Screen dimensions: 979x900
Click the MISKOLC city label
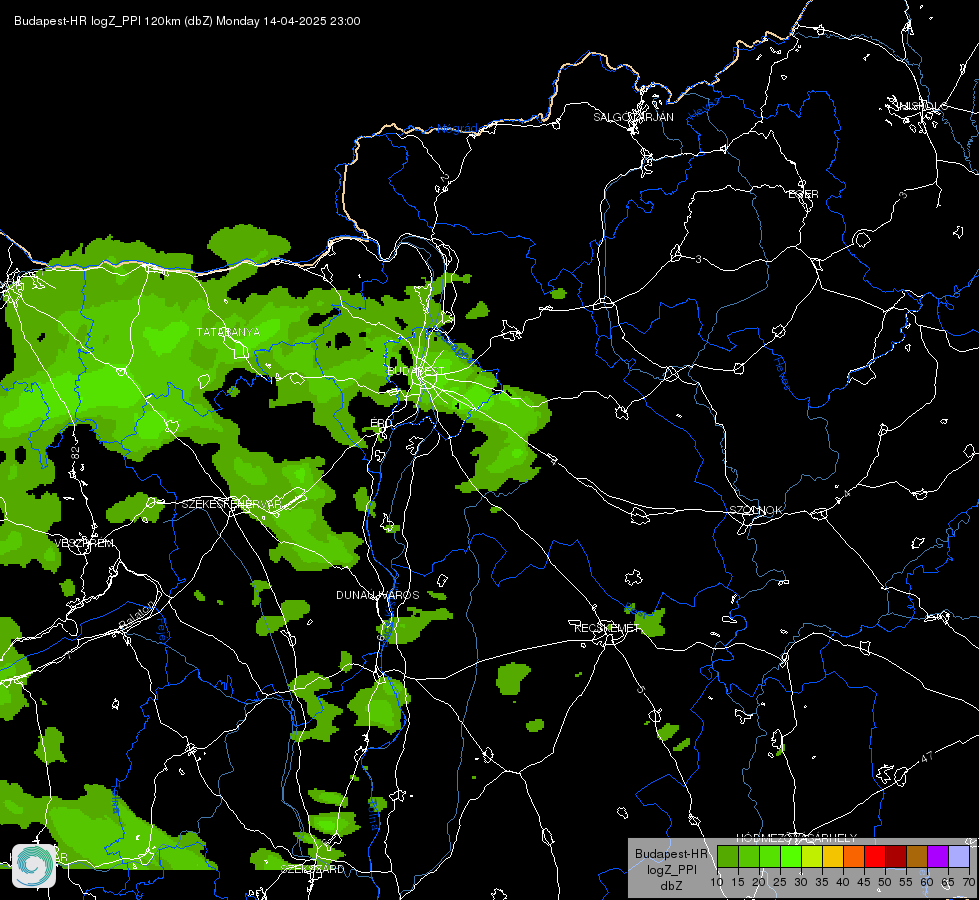(x=922, y=106)
